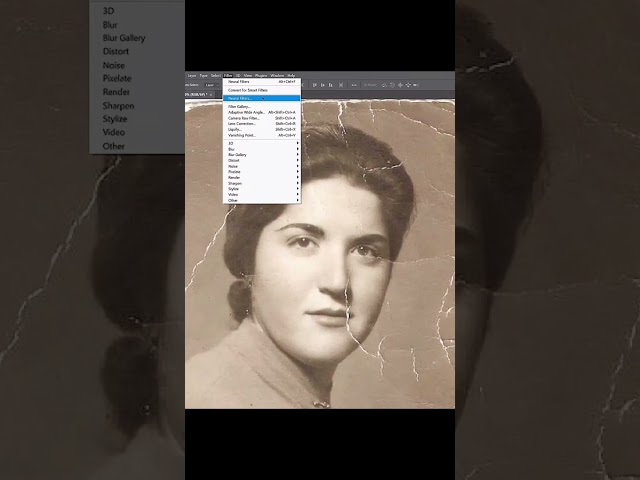640x480 pixels.
Task: Open the three-dots align options icon
Action: 354,85
